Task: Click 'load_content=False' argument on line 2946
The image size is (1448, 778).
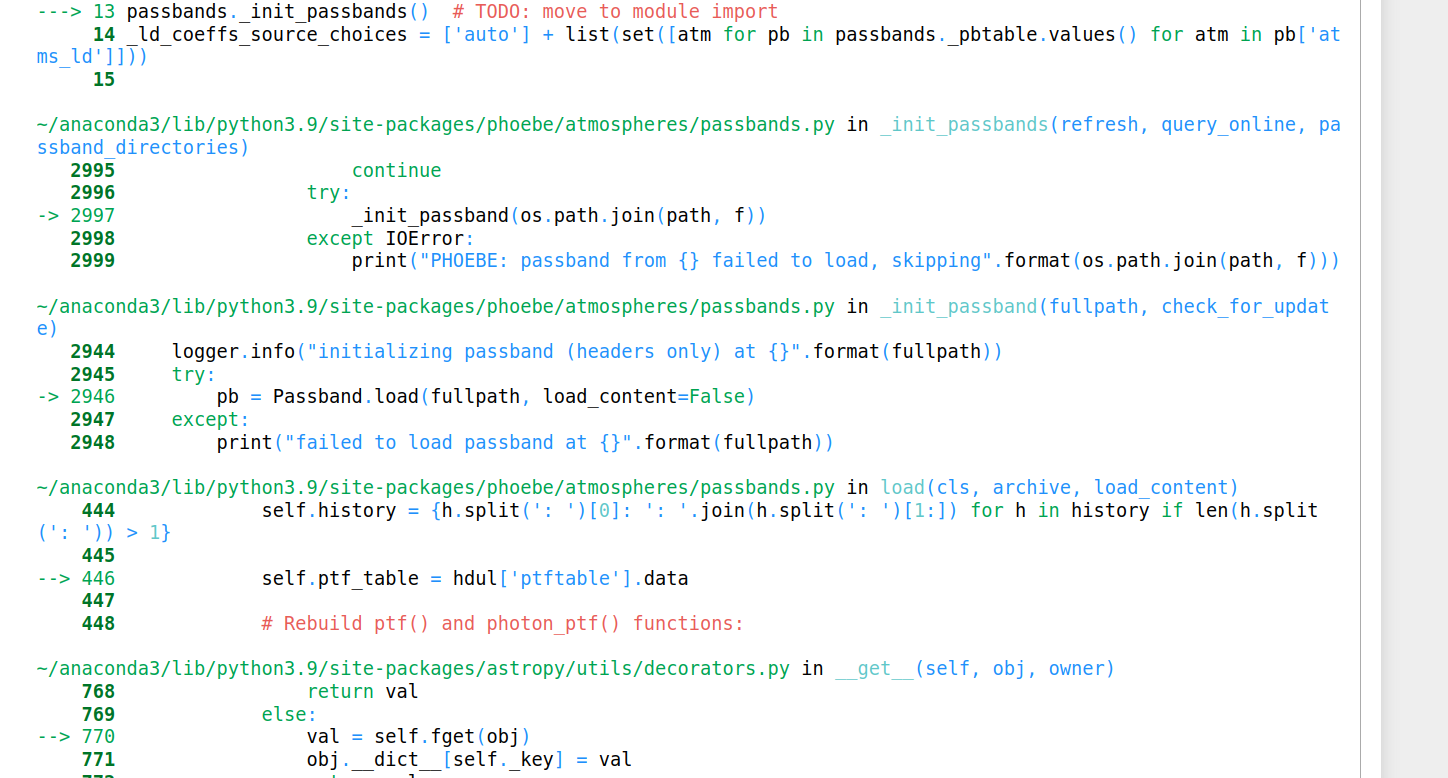Action: (x=644, y=397)
